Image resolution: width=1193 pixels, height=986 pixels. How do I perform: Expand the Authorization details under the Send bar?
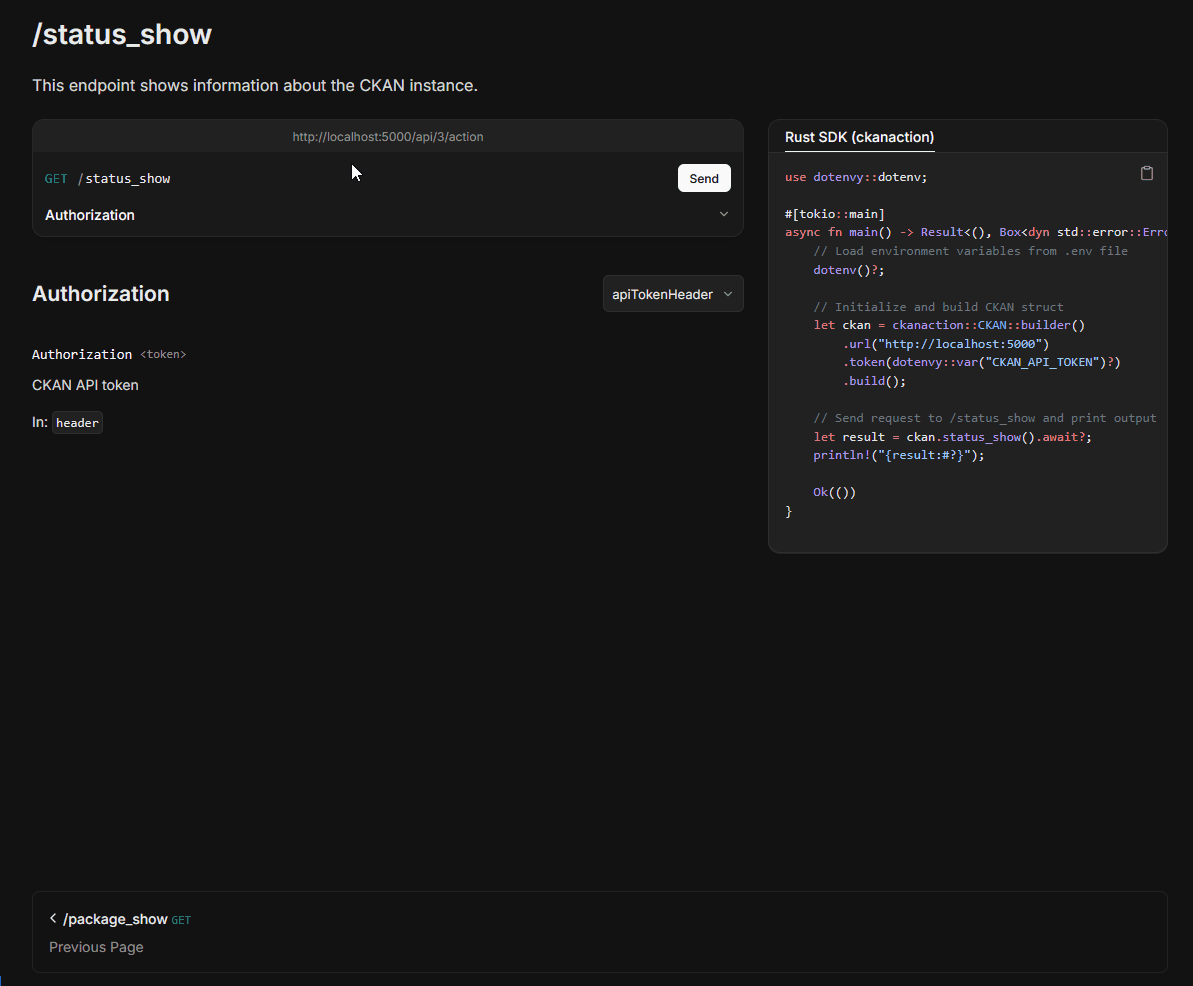(388, 214)
